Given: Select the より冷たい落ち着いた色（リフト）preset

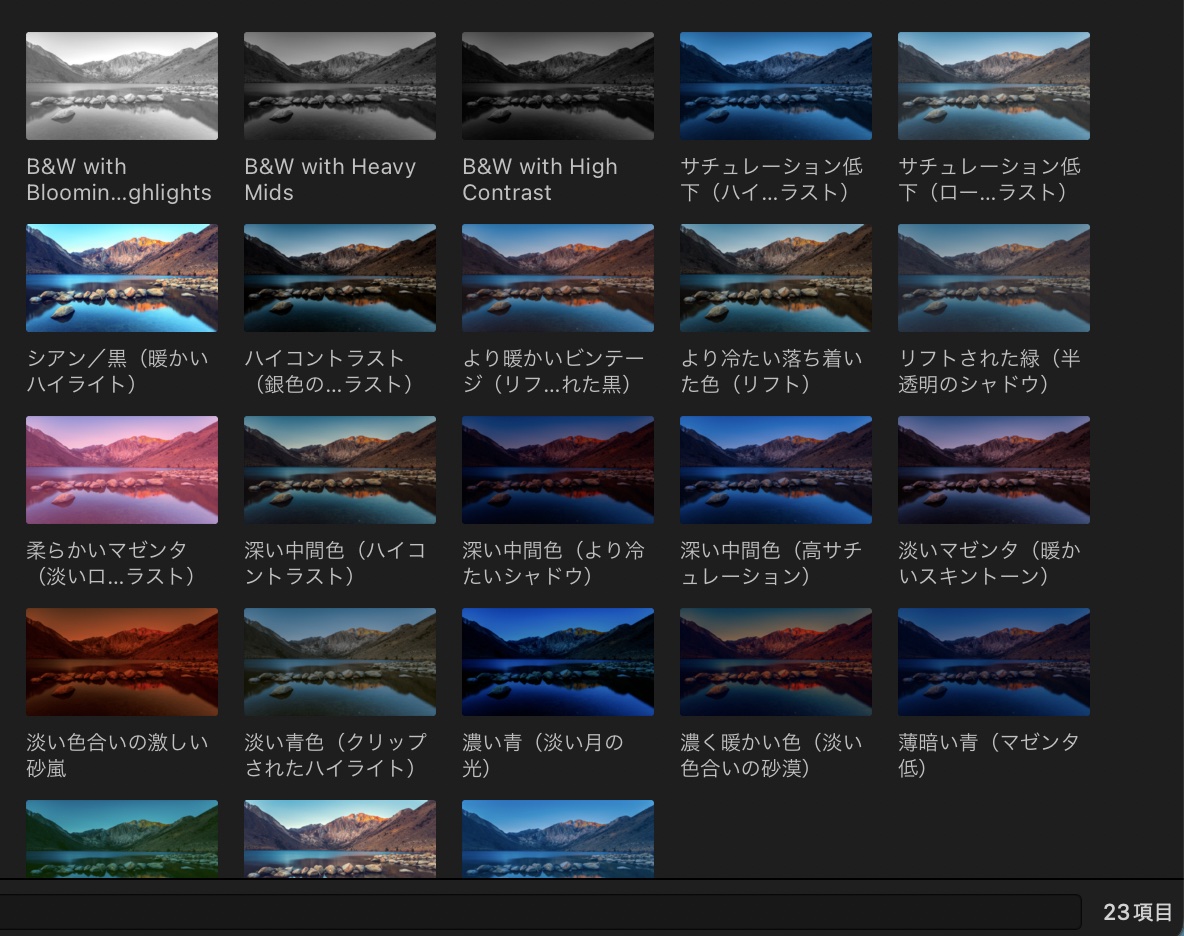Looking at the screenshot, I should pyautogui.click(x=776, y=278).
